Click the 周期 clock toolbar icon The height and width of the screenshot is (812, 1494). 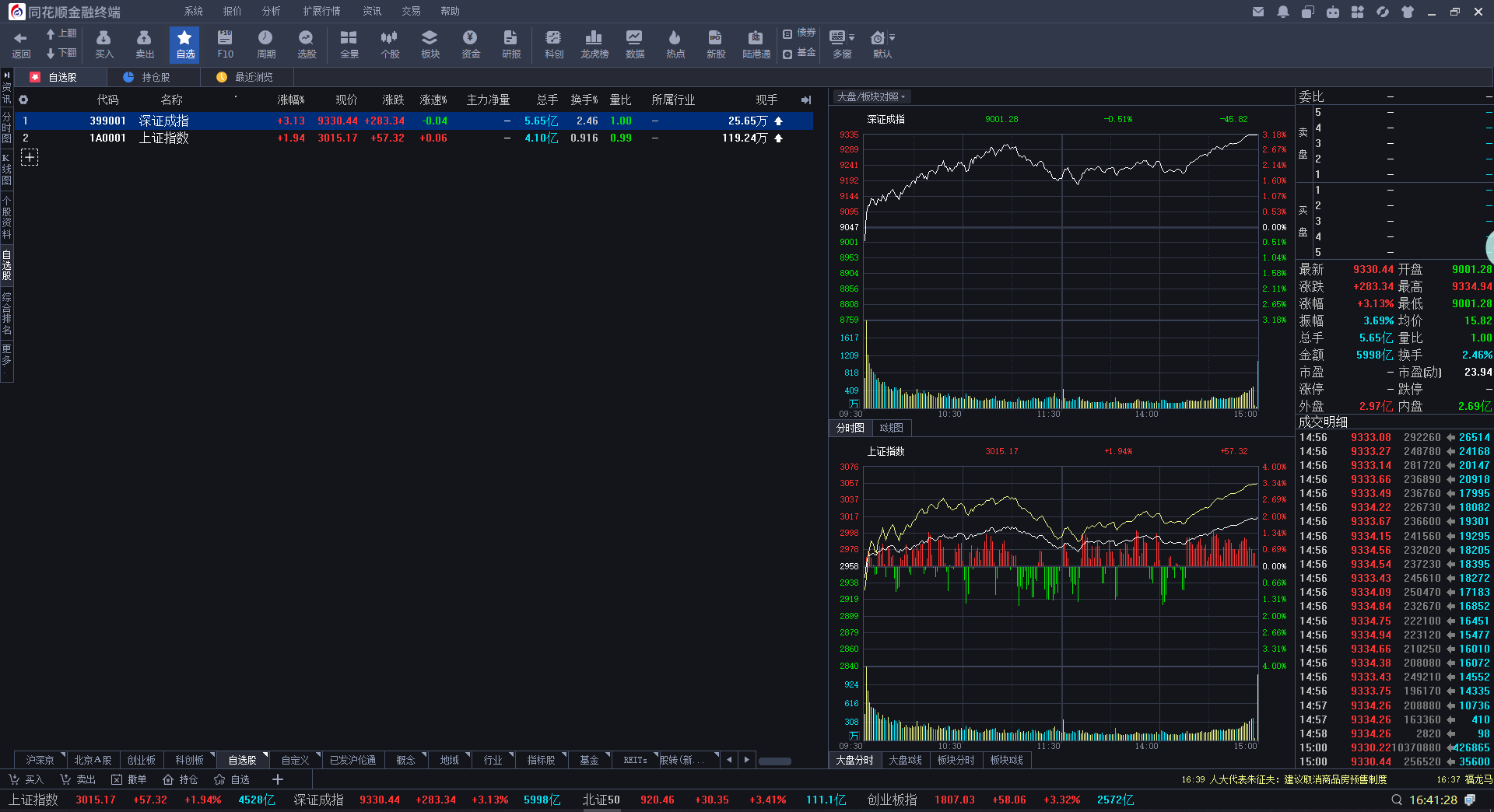[x=266, y=44]
